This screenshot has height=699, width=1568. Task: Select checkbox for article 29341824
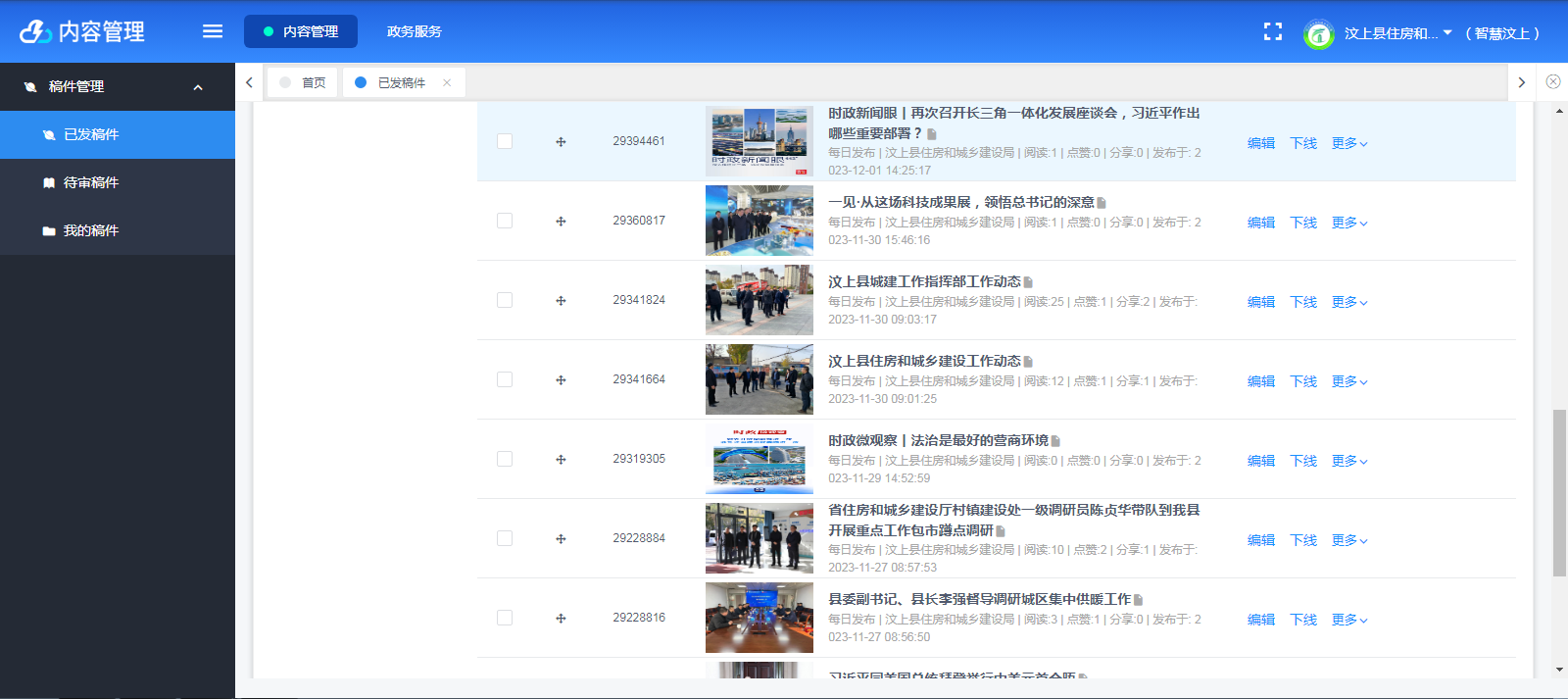click(x=505, y=300)
